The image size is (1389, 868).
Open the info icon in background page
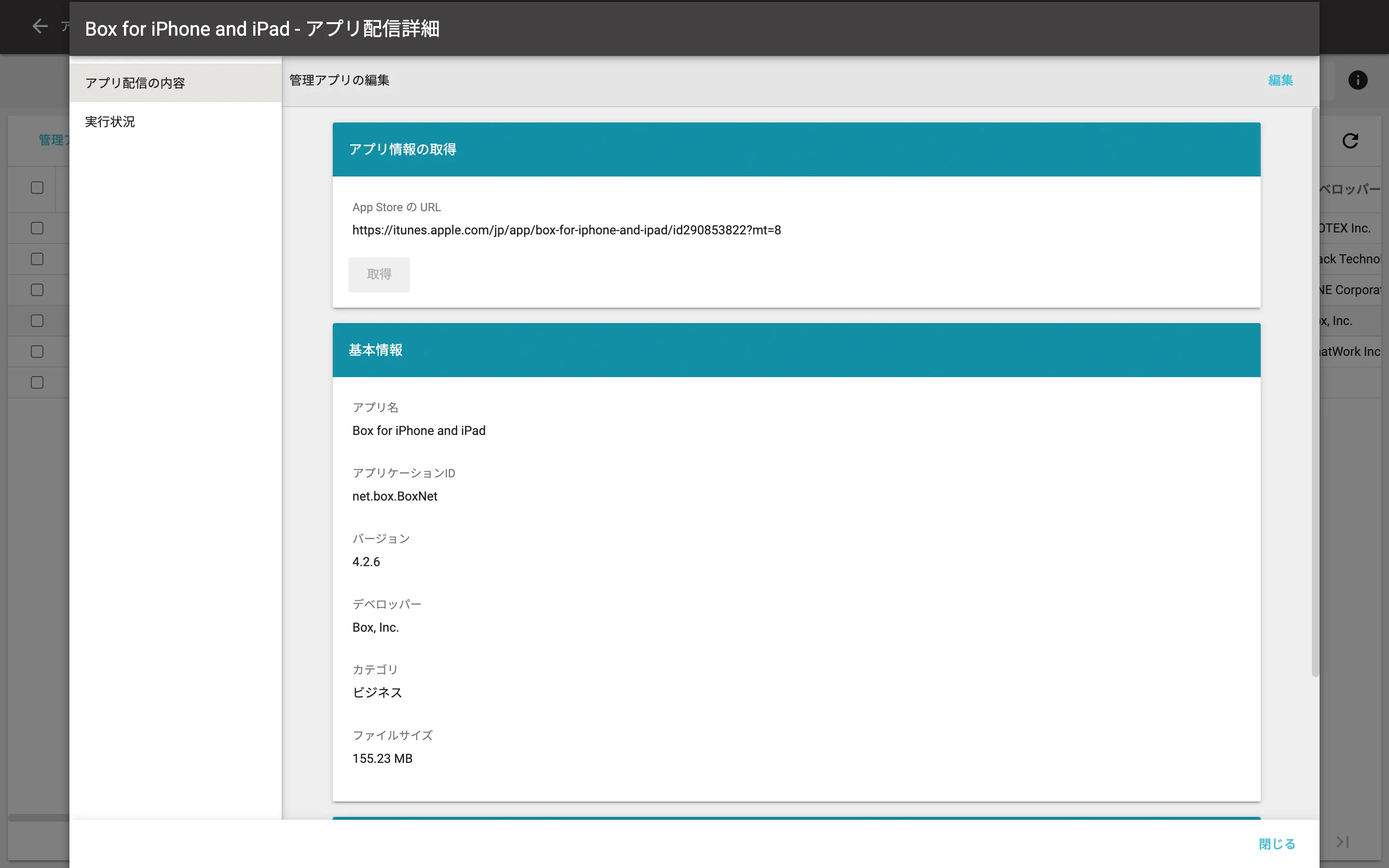pos(1358,81)
